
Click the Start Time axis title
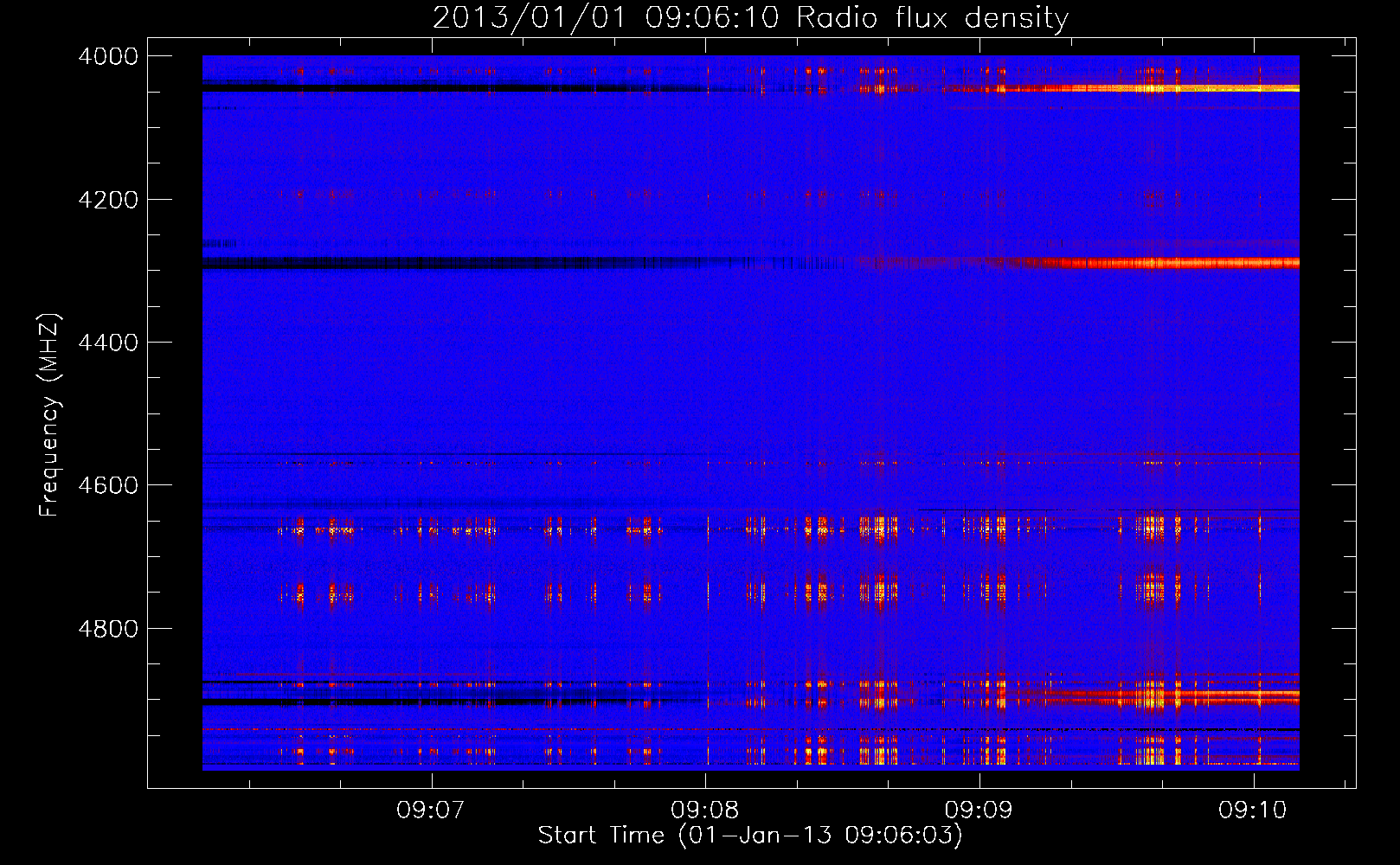(750, 836)
